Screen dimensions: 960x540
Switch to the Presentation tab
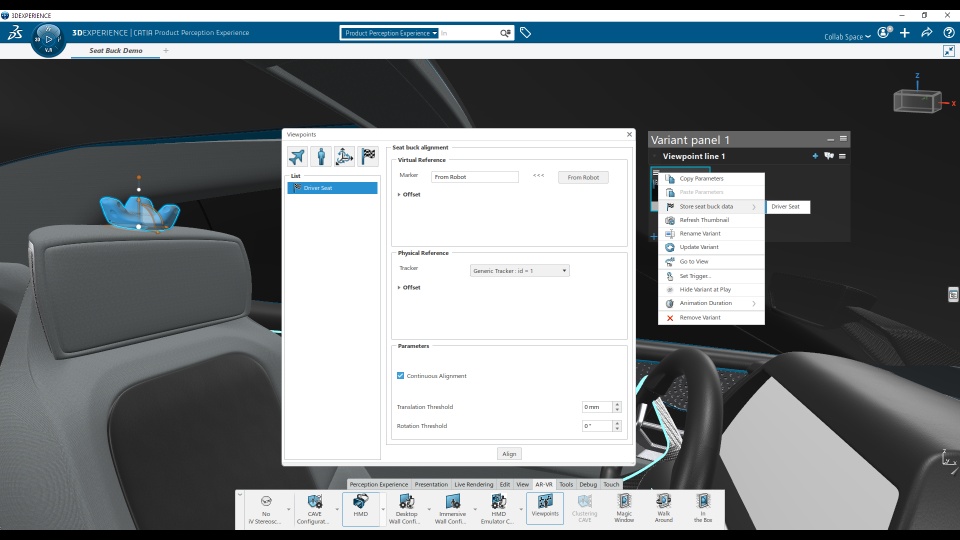point(431,484)
